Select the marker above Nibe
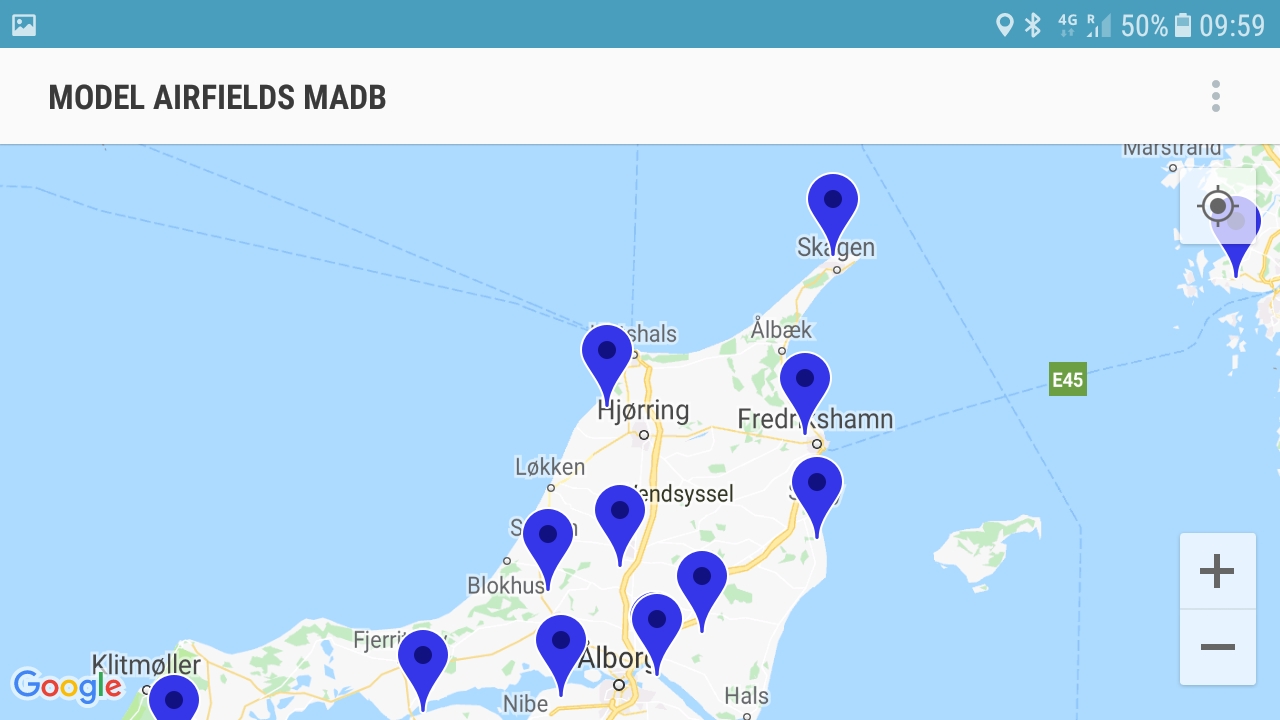1280x720 pixels. pos(561,655)
